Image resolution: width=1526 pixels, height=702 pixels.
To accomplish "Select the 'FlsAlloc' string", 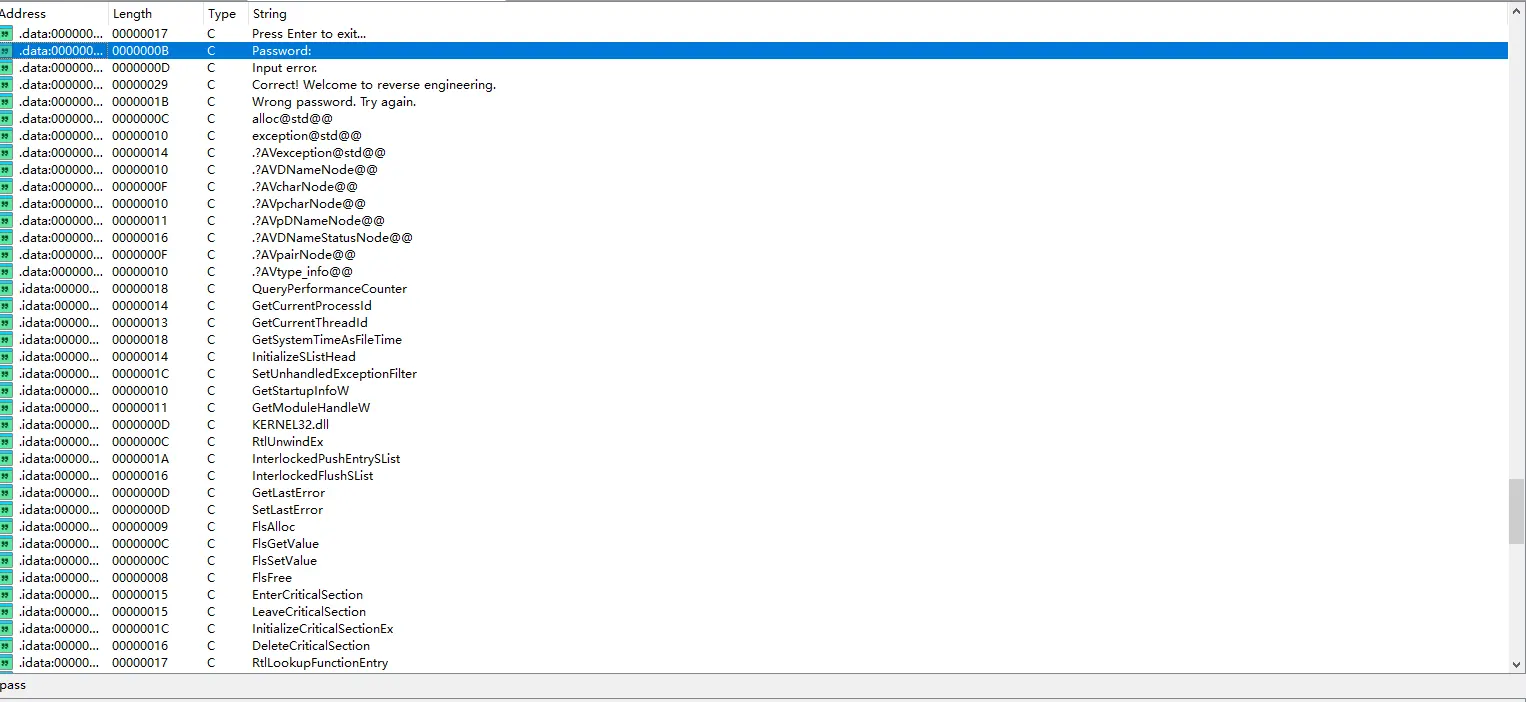I will 274,527.
